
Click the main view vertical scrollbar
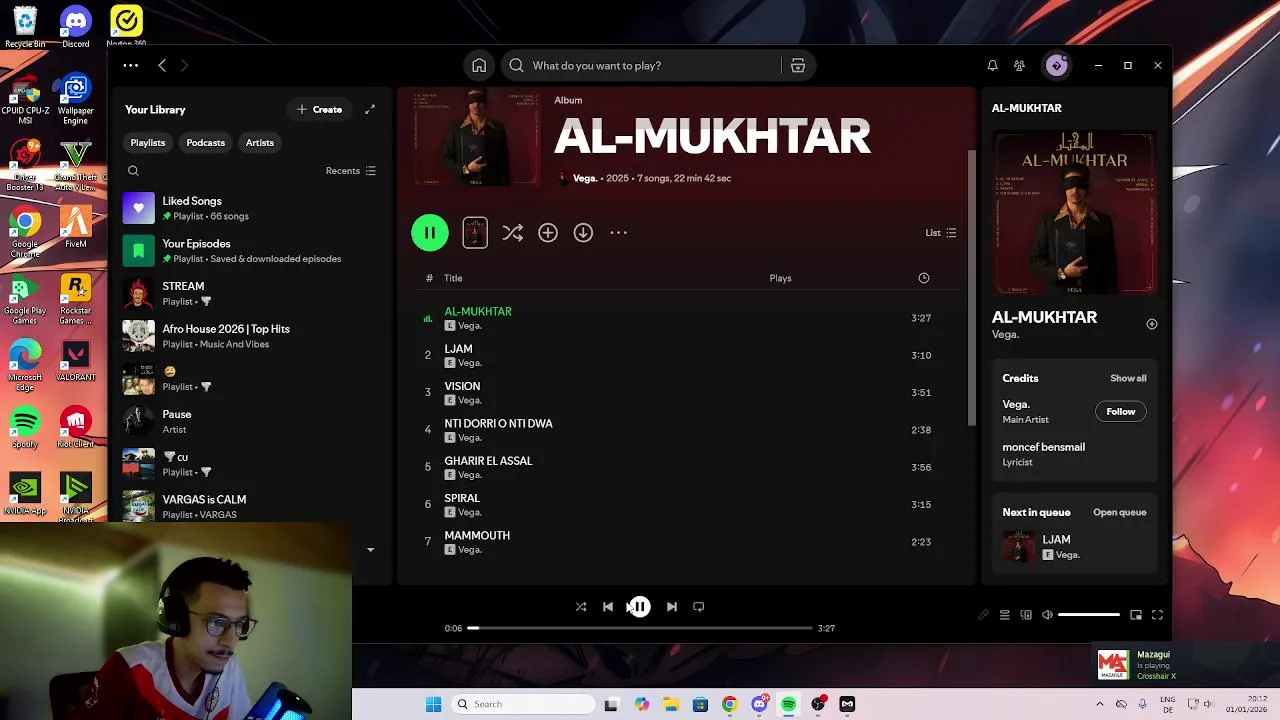point(971,288)
